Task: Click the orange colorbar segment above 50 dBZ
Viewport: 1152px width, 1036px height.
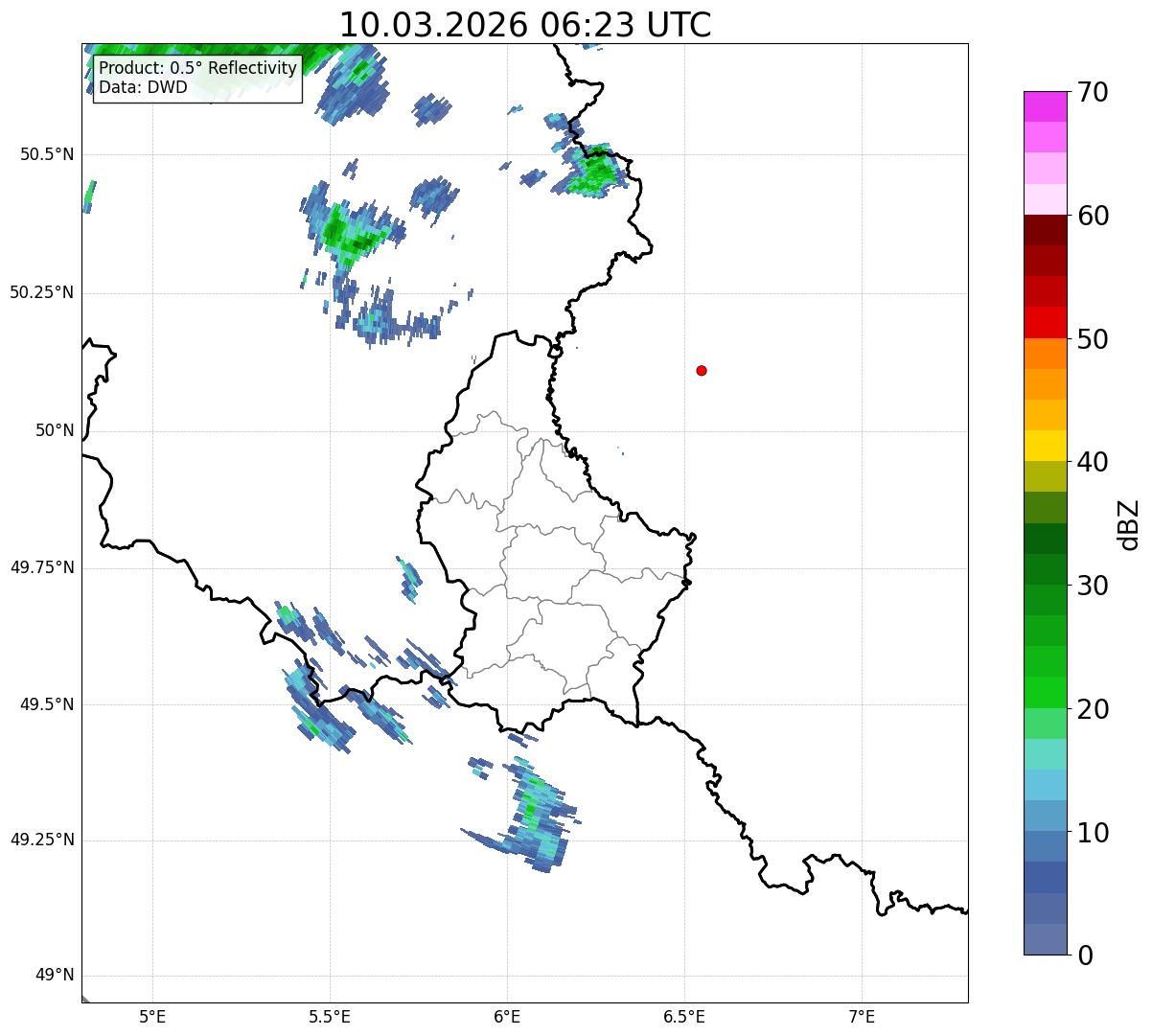Action: [1045, 353]
